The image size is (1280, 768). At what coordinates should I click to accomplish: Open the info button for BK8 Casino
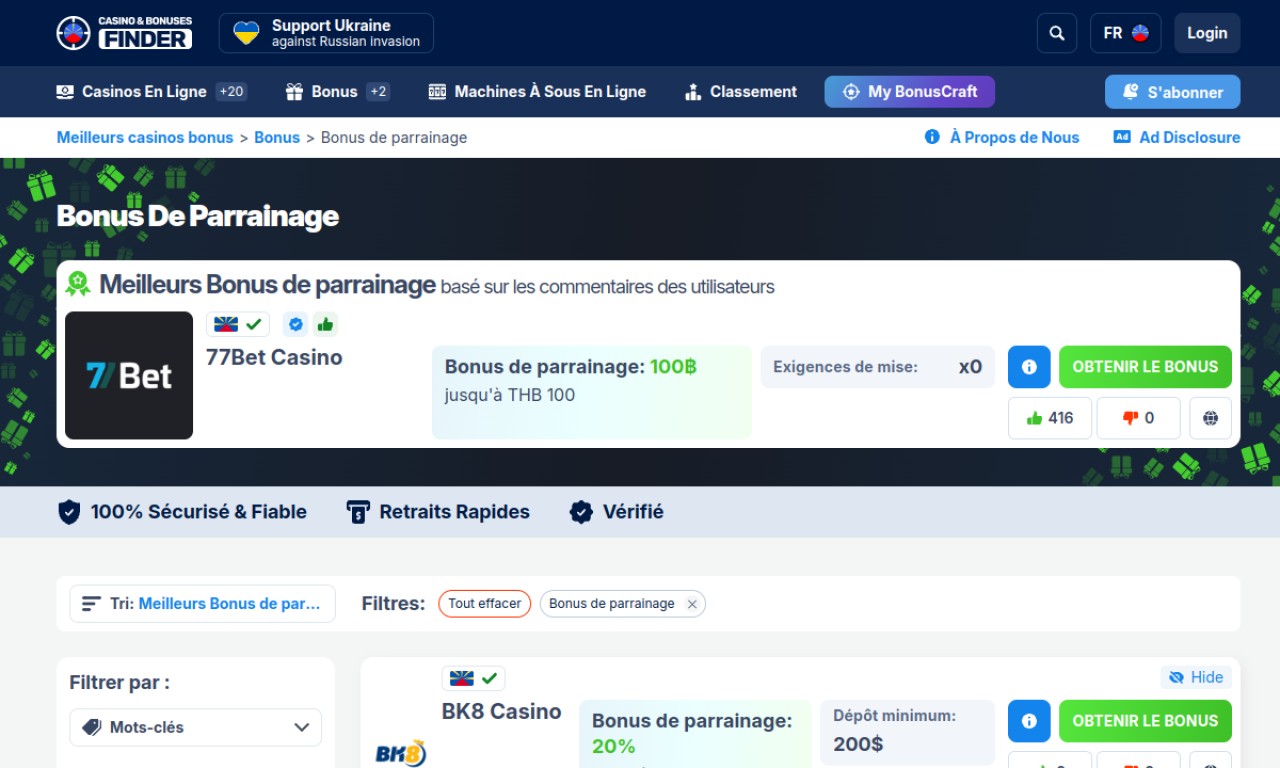pos(1029,721)
